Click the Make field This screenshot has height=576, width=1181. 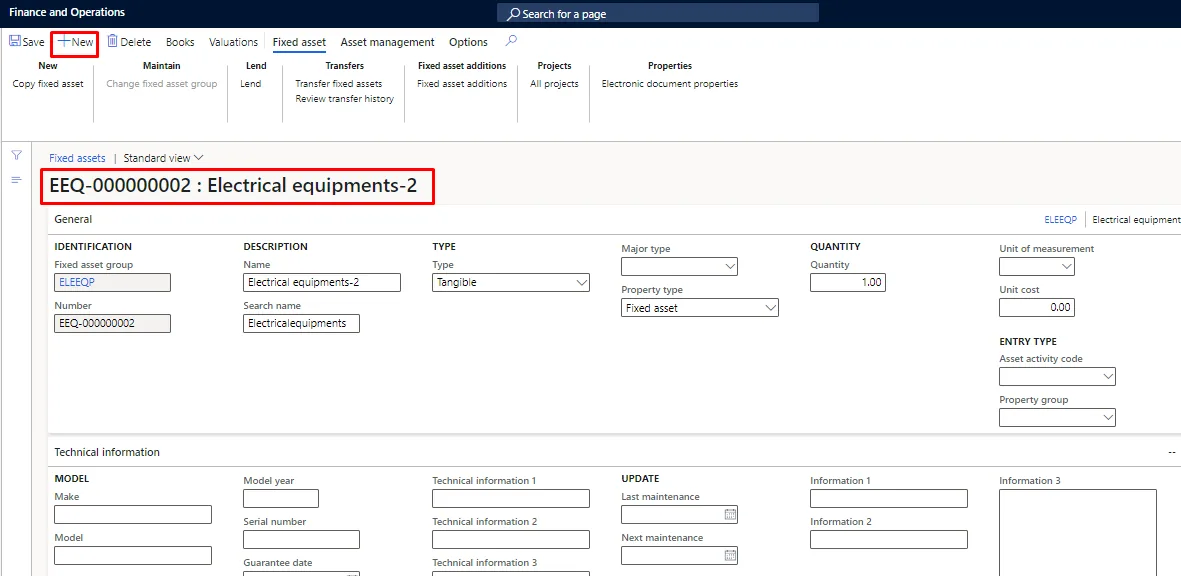tap(133, 514)
